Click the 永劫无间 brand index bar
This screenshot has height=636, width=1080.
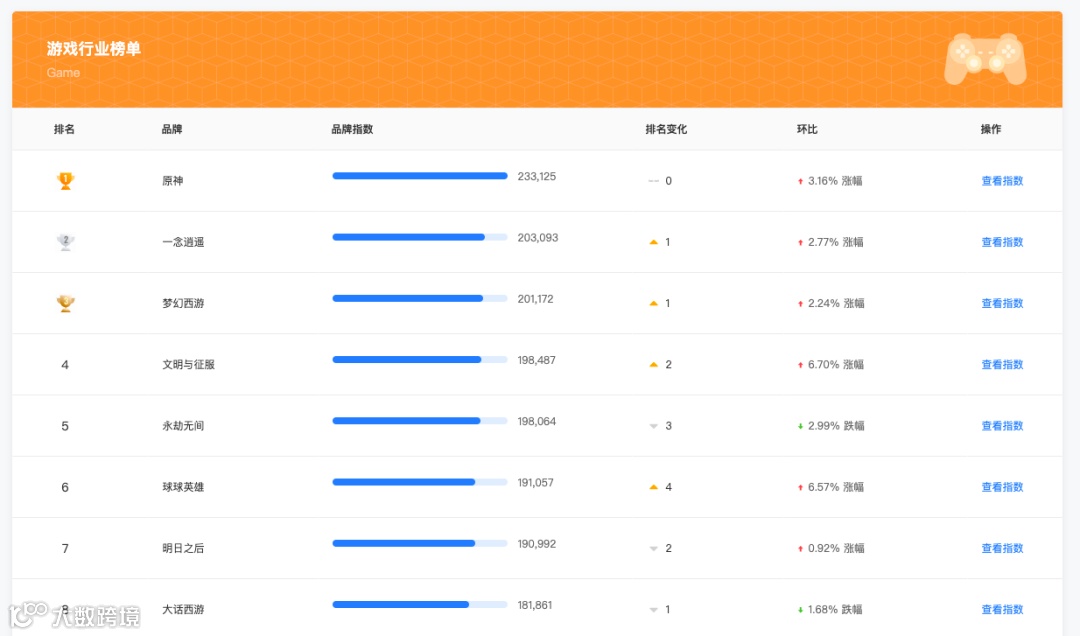tap(420, 421)
